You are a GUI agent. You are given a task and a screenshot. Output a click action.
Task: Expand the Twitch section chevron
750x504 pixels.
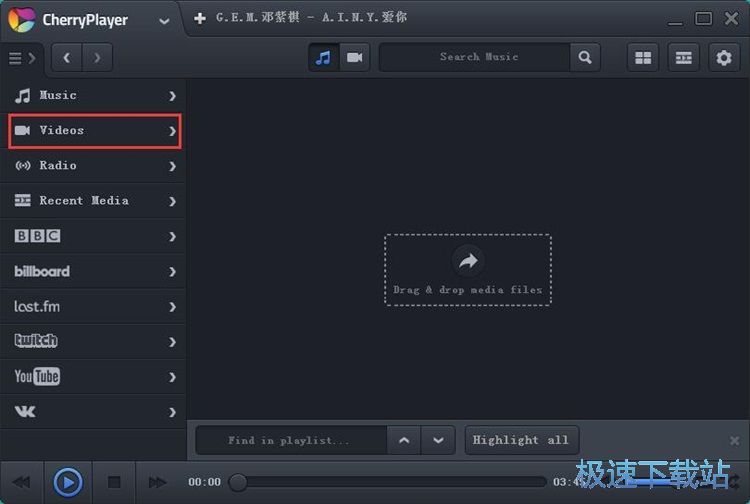(x=172, y=342)
